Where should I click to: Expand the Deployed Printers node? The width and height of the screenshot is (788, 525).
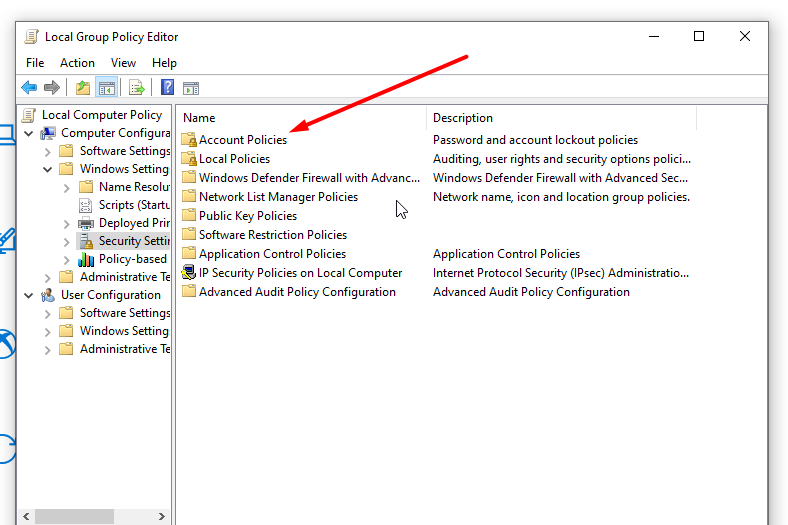click(67, 224)
